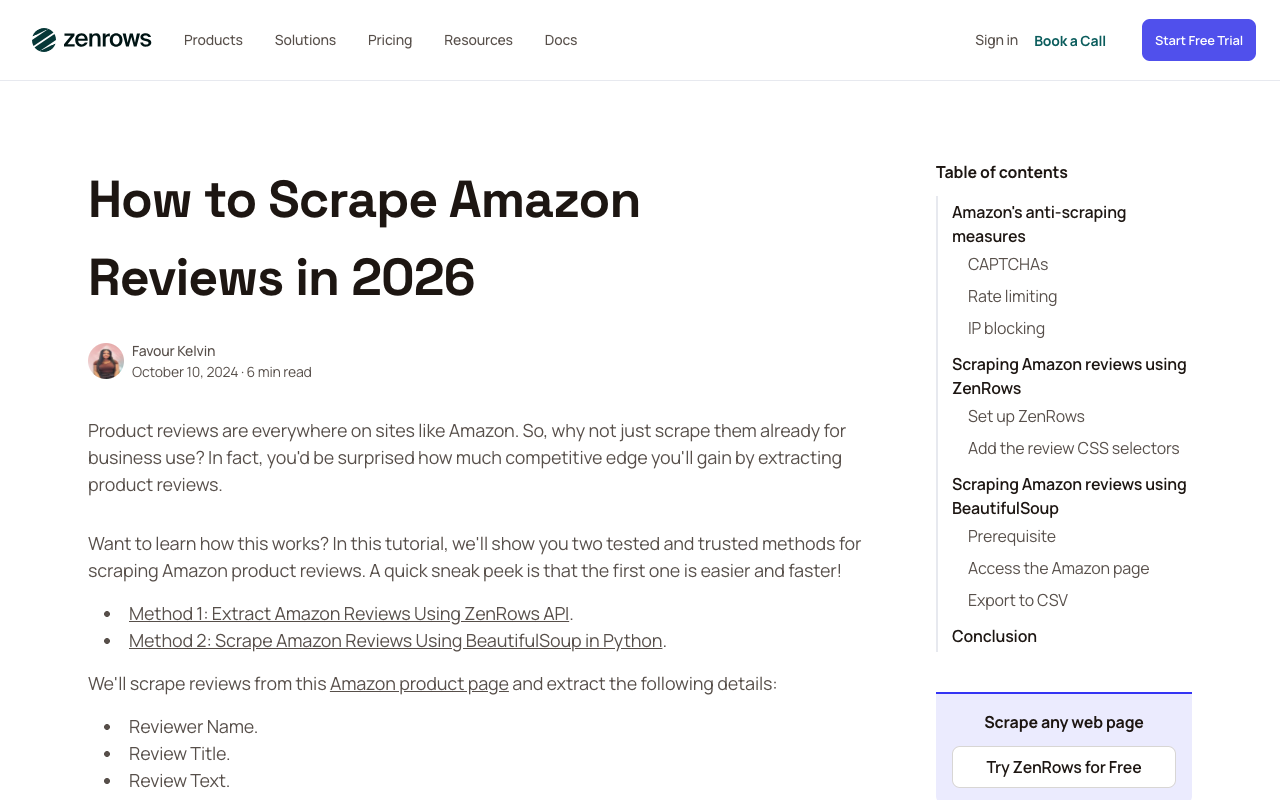The height and width of the screenshot is (800, 1280).
Task: Select Export to CSV in table of contents
Action: [1017, 600]
